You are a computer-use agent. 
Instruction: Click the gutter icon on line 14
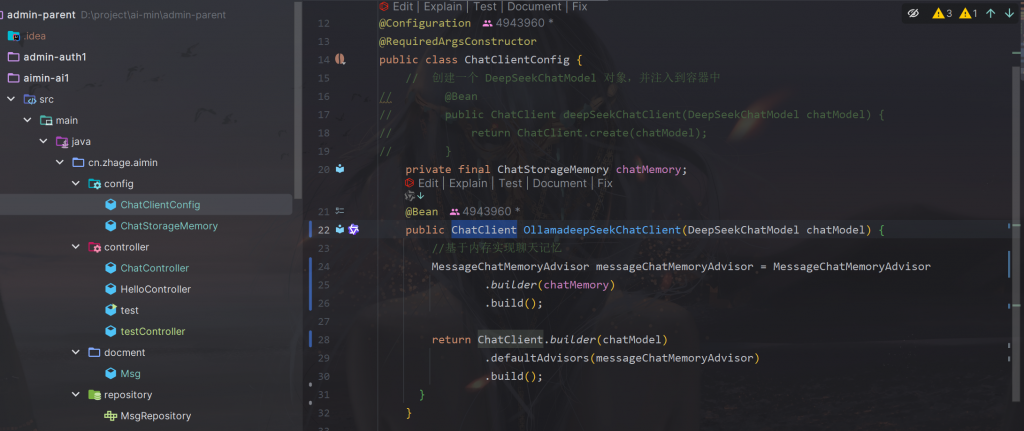340,60
